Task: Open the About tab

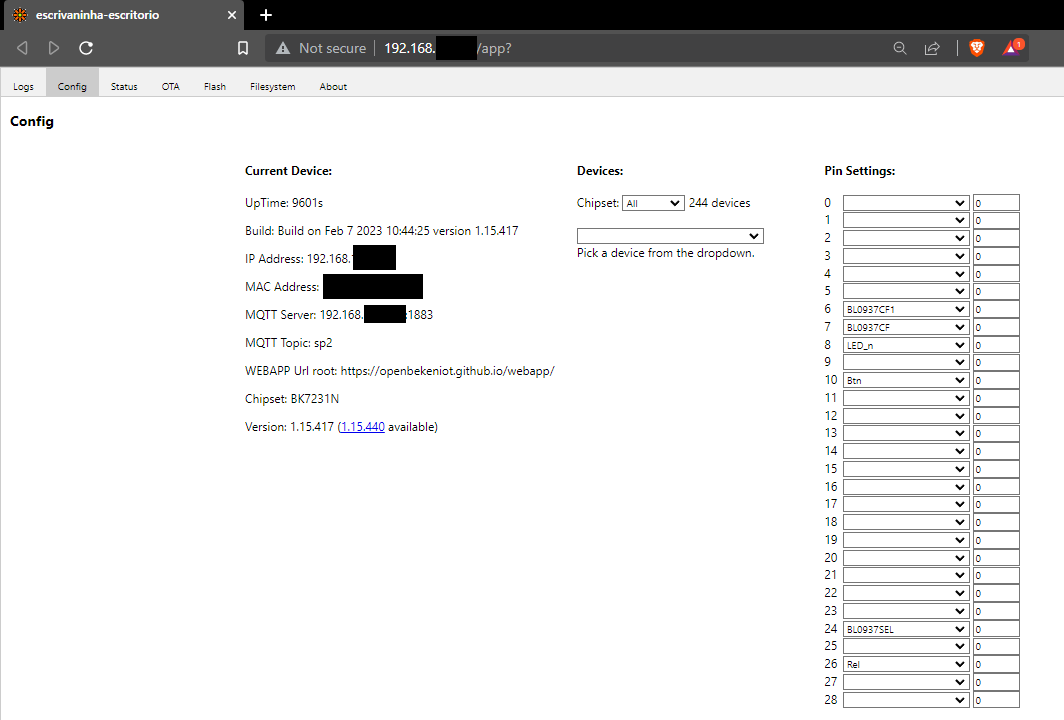Action: 333,86
